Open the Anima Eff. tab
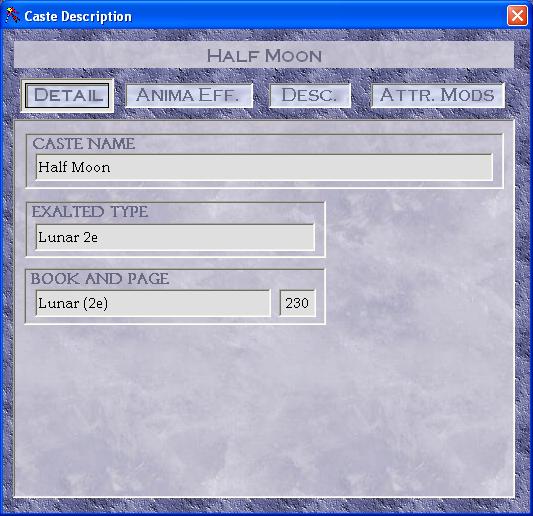The width and height of the screenshot is (533, 516). point(189,95)
